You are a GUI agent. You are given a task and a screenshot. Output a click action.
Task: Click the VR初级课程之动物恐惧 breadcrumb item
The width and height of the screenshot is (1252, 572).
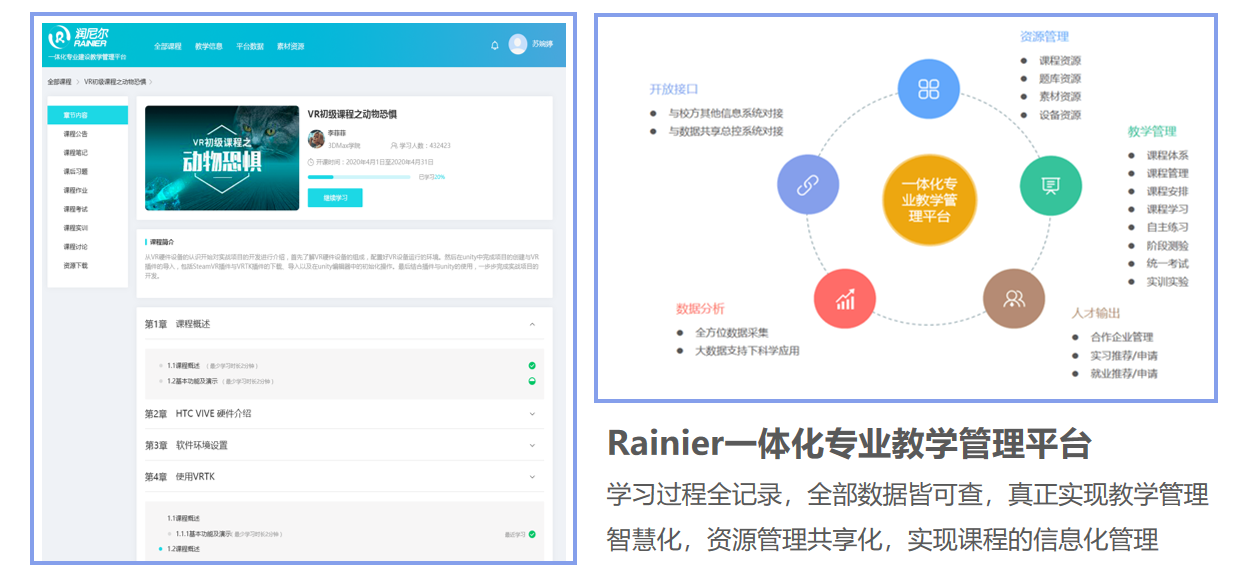pyautogui.click(x=115, y=81)
